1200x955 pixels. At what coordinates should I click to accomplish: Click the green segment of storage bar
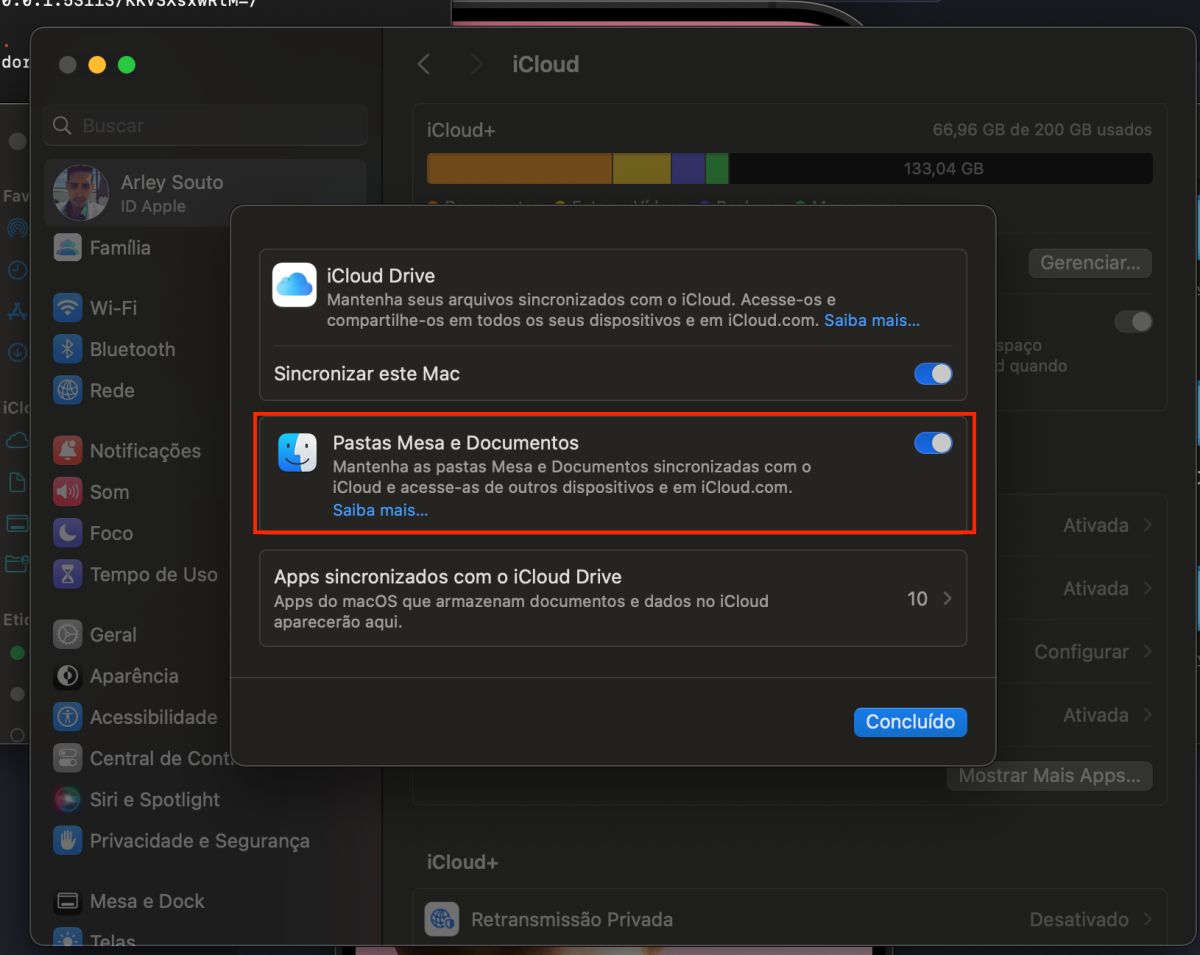[x=717, y=168]
